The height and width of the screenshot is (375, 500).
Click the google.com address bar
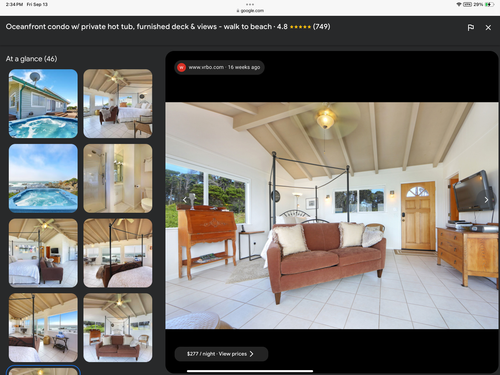(250, 11)
